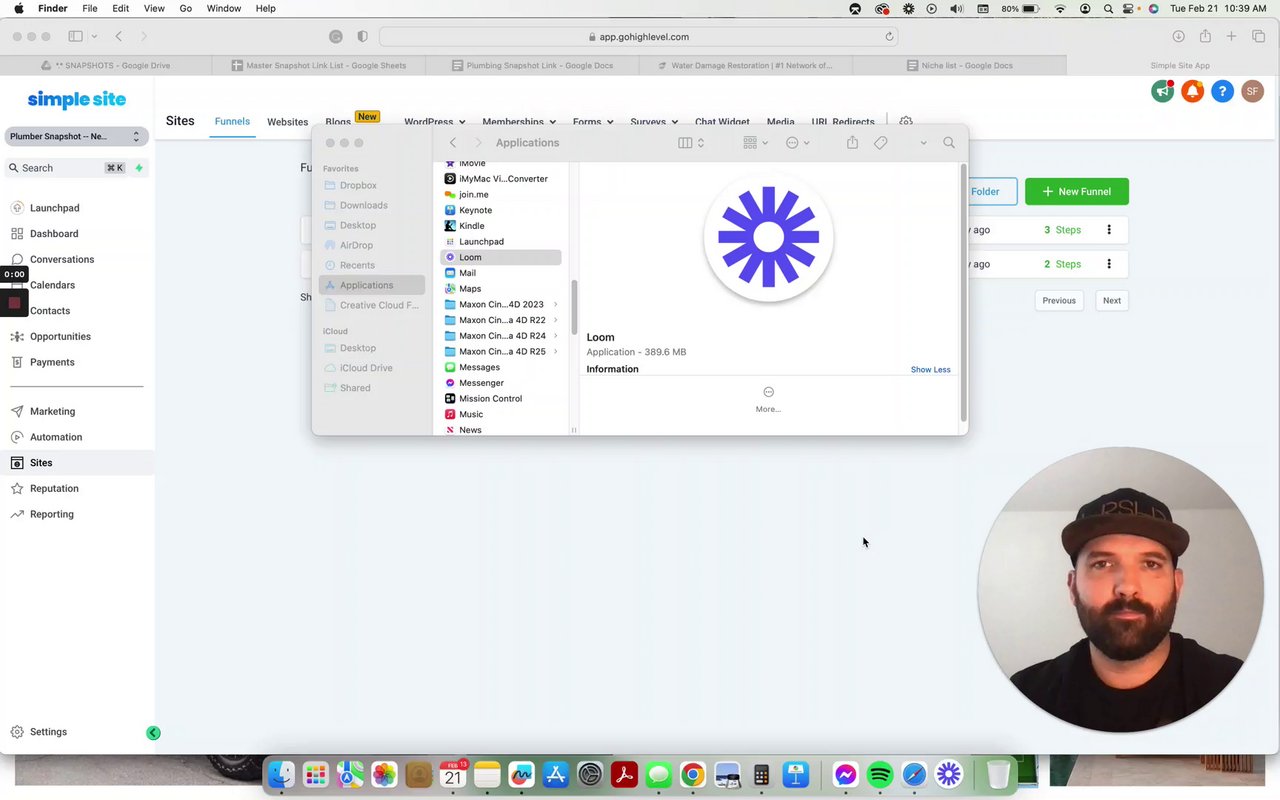The height and width of the screenshot is (800, 1280).
Task: Click the Finder app list scrollbar
Action: 574,307
